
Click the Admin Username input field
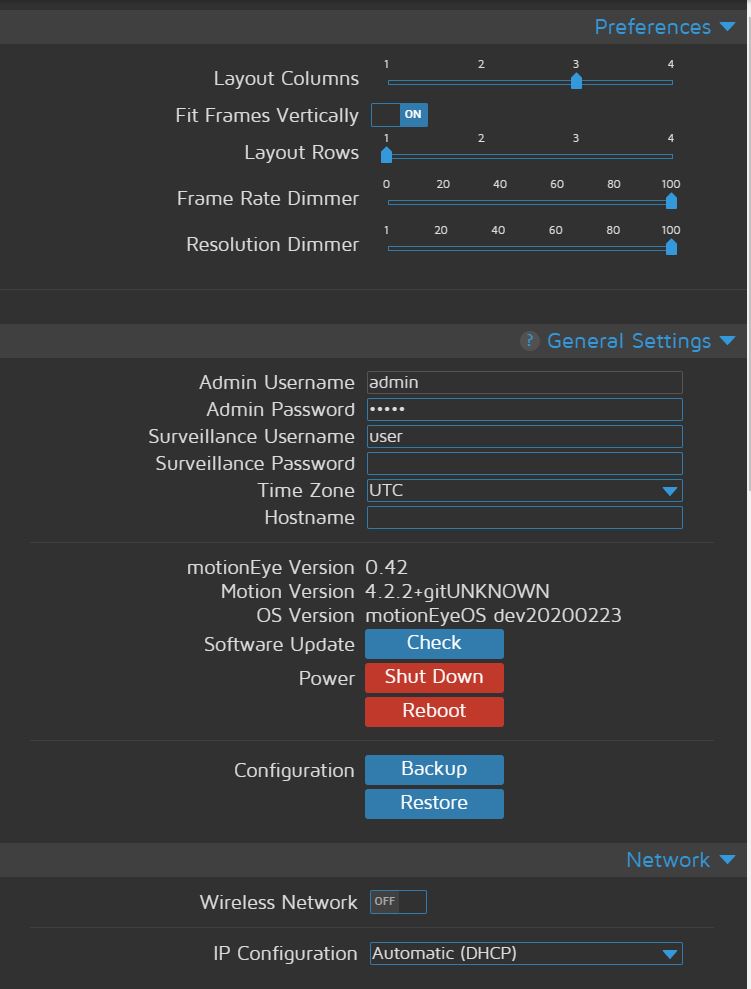[x=524, y=382]
